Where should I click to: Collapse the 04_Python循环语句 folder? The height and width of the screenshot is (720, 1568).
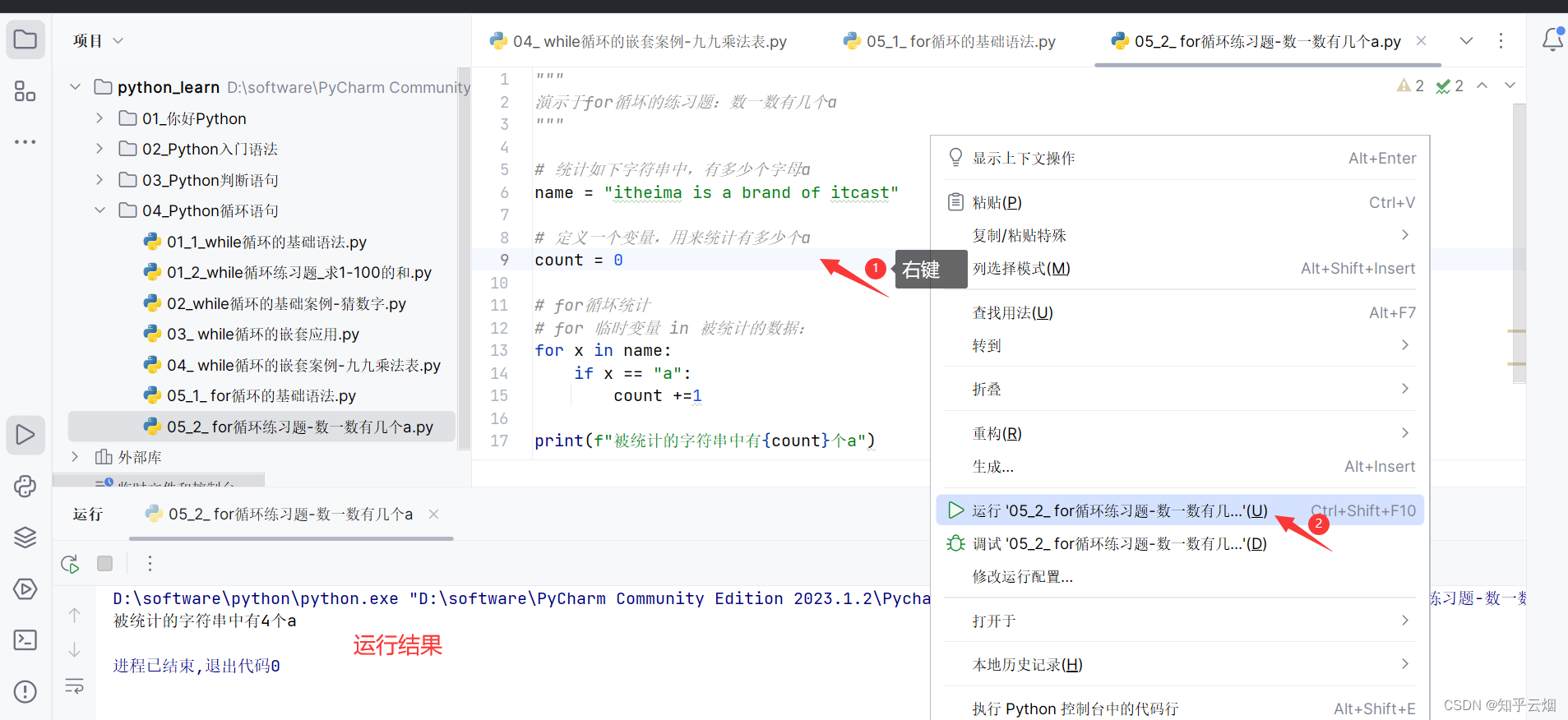coord(99,210)
